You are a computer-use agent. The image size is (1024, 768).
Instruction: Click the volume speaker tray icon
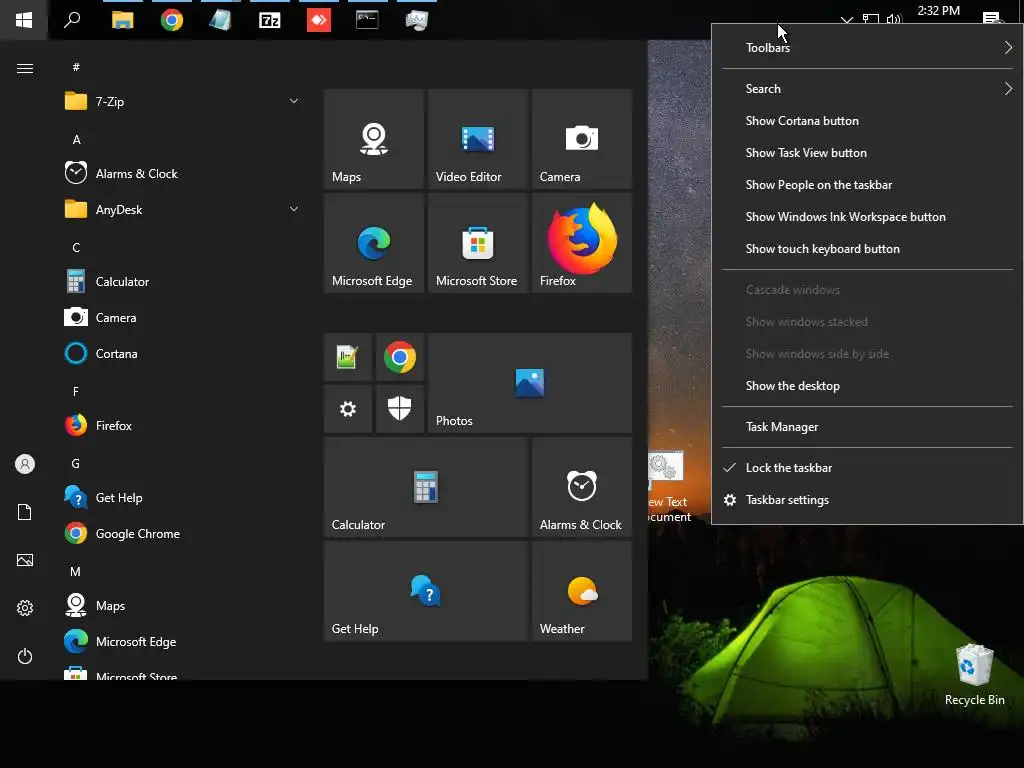pos(893,19)
